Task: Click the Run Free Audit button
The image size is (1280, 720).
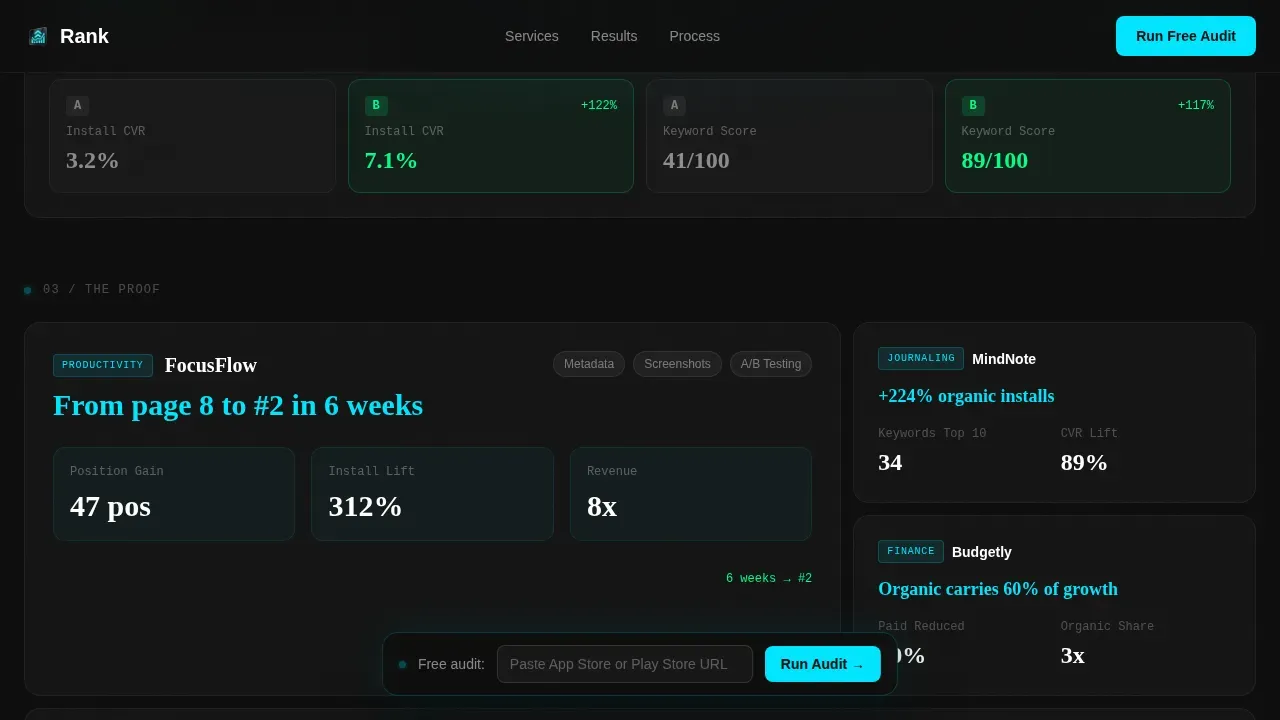Action: (1186, 36)
